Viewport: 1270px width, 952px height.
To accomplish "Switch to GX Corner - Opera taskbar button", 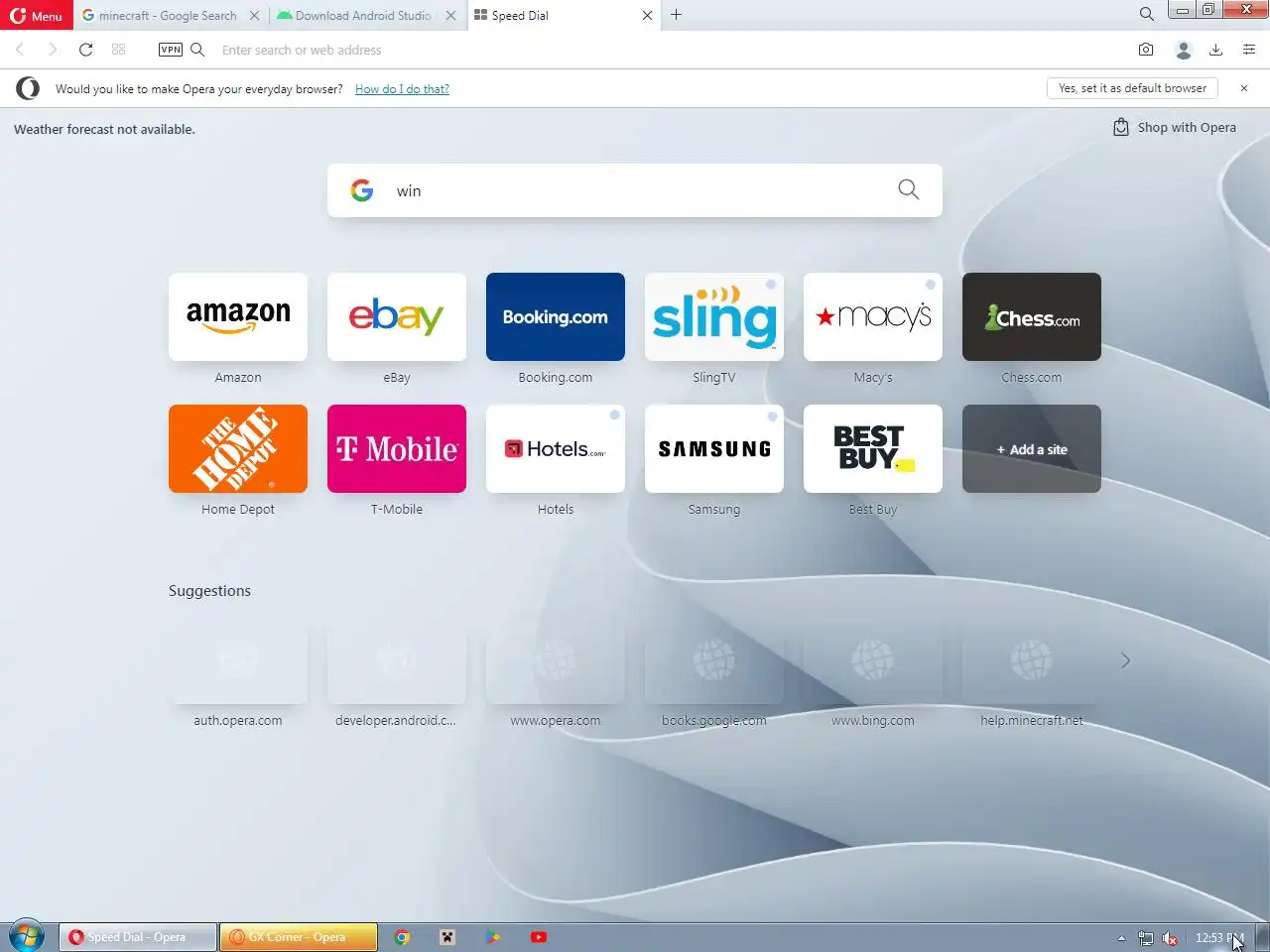I will (x=299, y=937).
